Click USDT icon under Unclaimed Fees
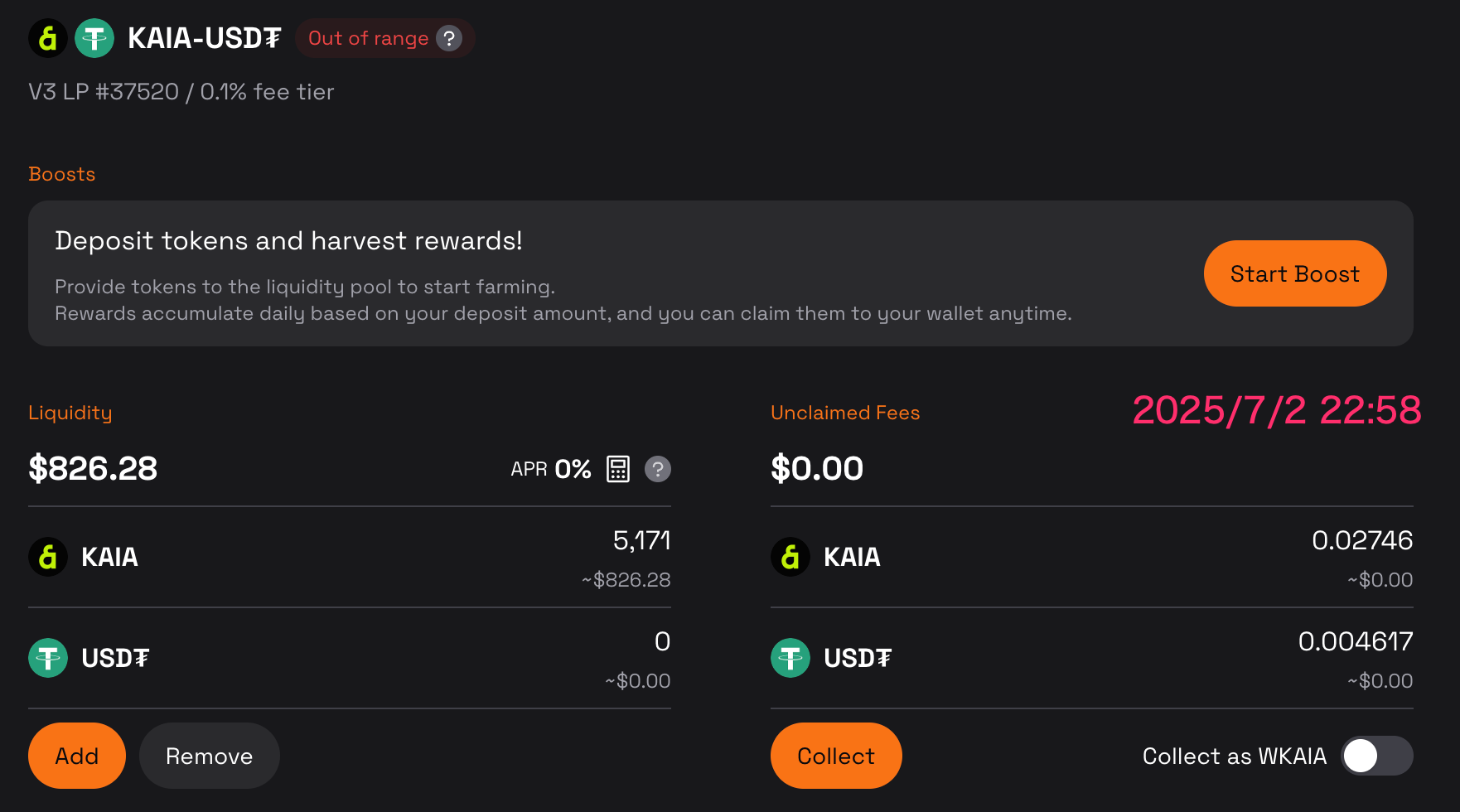Viewport: 1460px width, 812px height. point(790,658)
